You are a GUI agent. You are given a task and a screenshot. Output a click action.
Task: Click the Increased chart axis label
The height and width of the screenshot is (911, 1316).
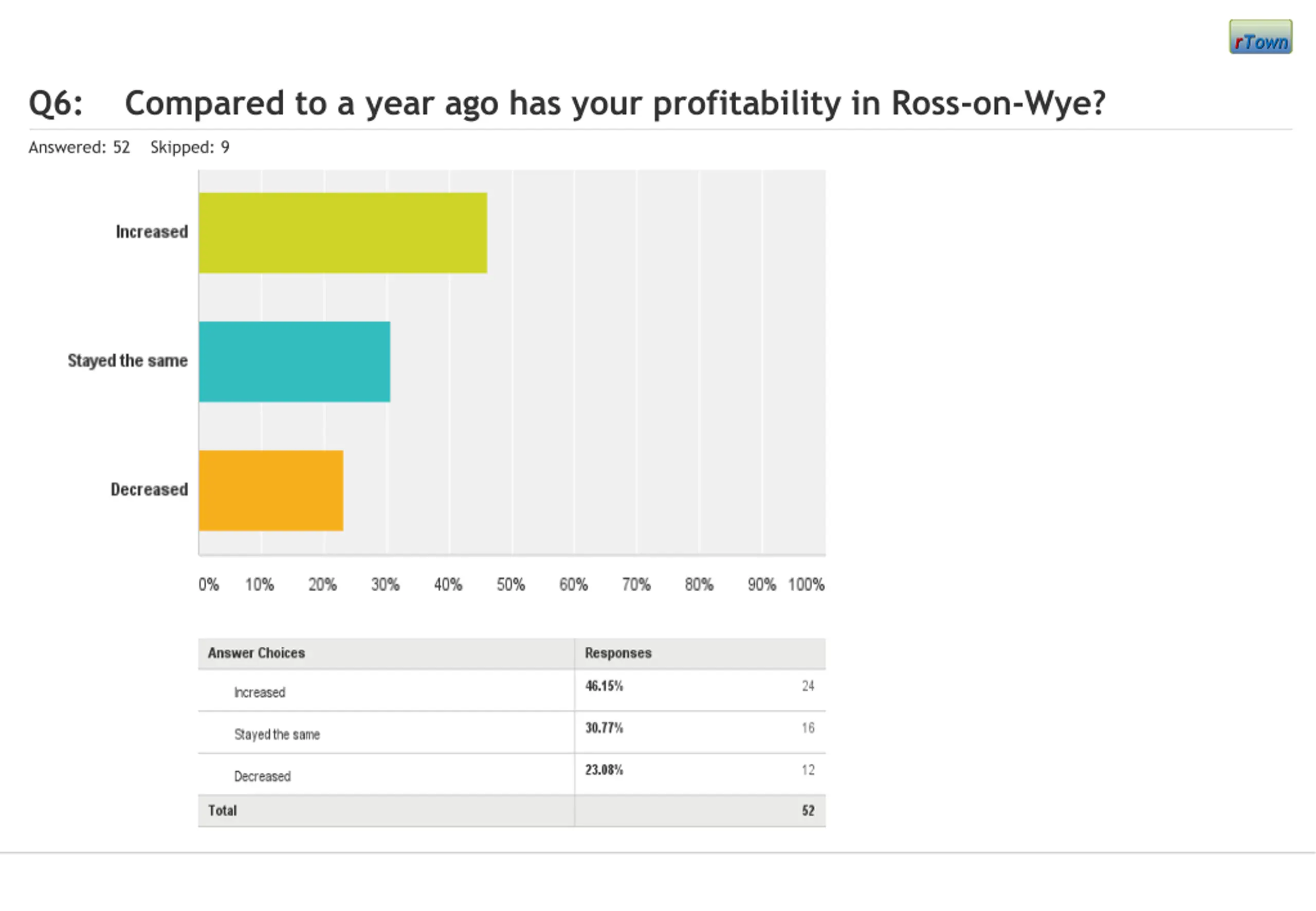coord(152,232)
